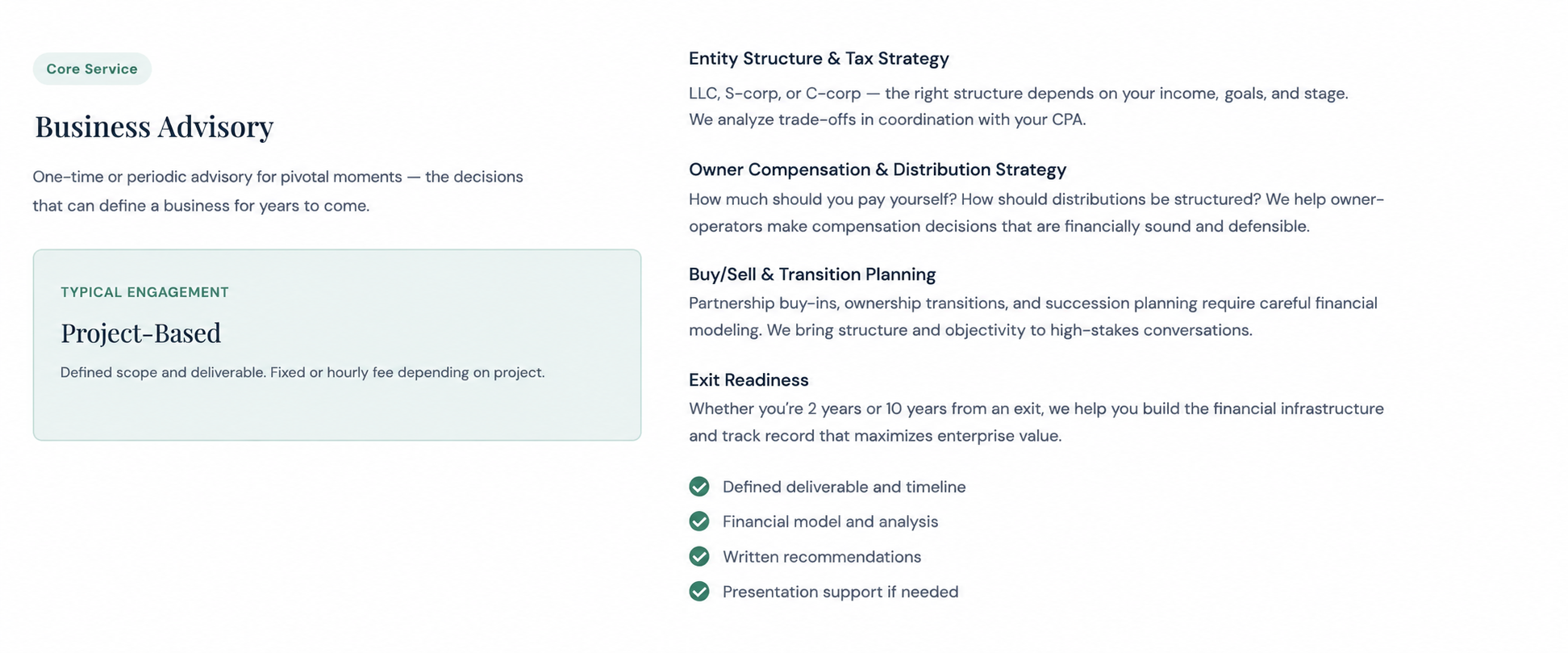Click the Exit Readiness heading
This screenshot has width=1568, height=653.
point(749,380)
